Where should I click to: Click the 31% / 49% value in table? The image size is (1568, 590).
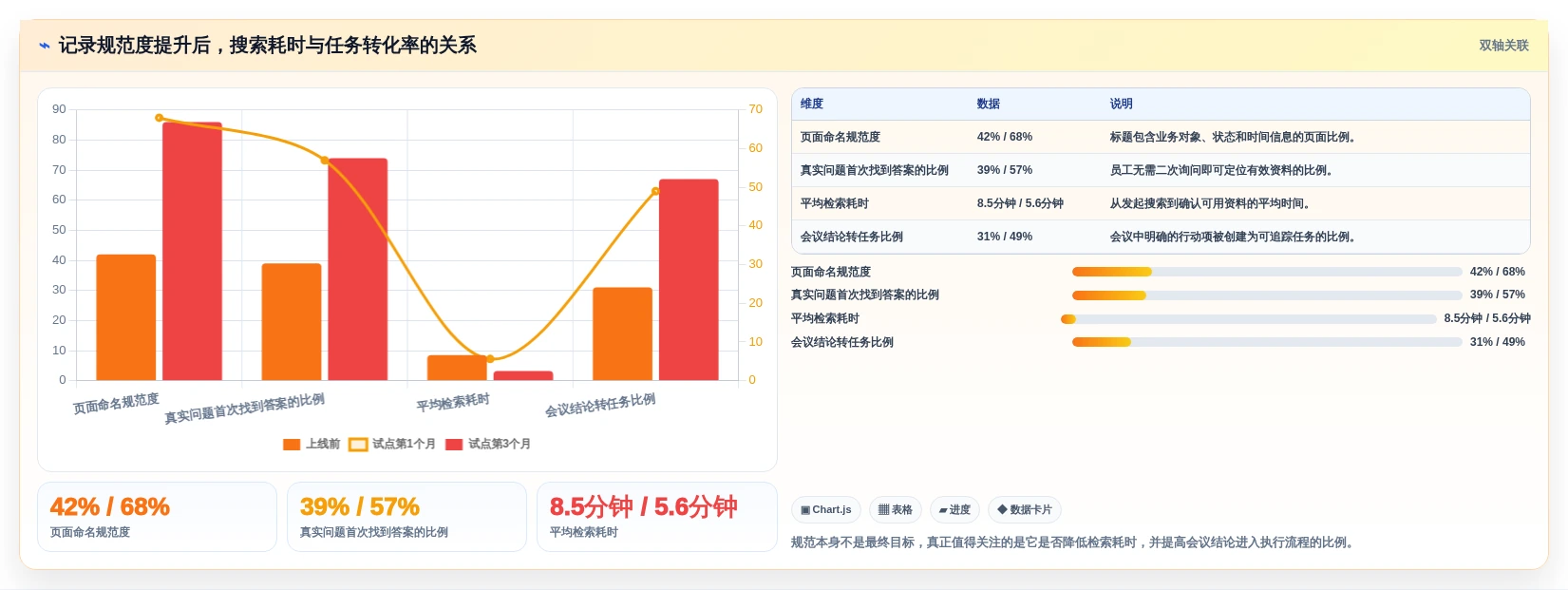1005,237
